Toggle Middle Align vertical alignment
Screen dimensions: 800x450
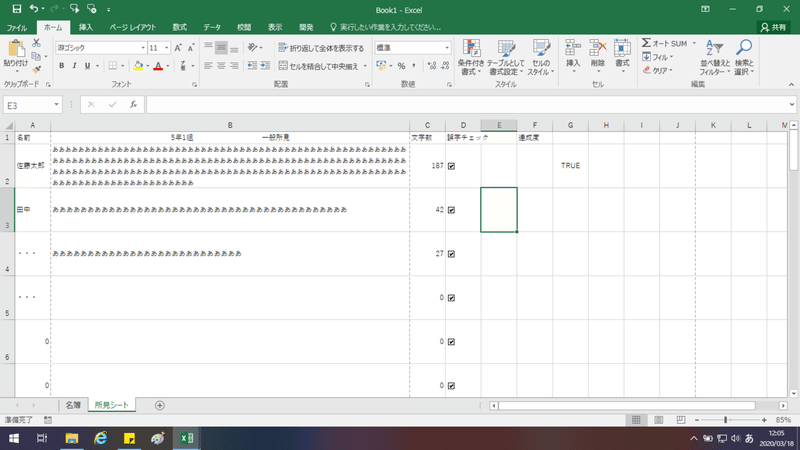[x=221, y=48]
